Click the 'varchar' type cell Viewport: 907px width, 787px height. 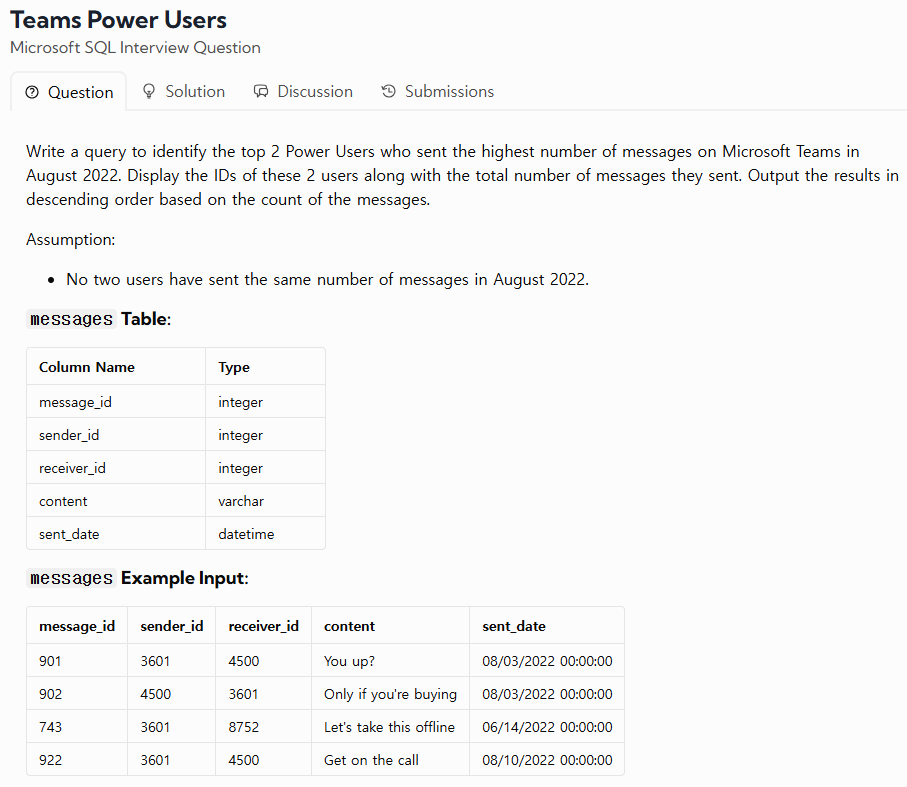click(x=266, y=501)
